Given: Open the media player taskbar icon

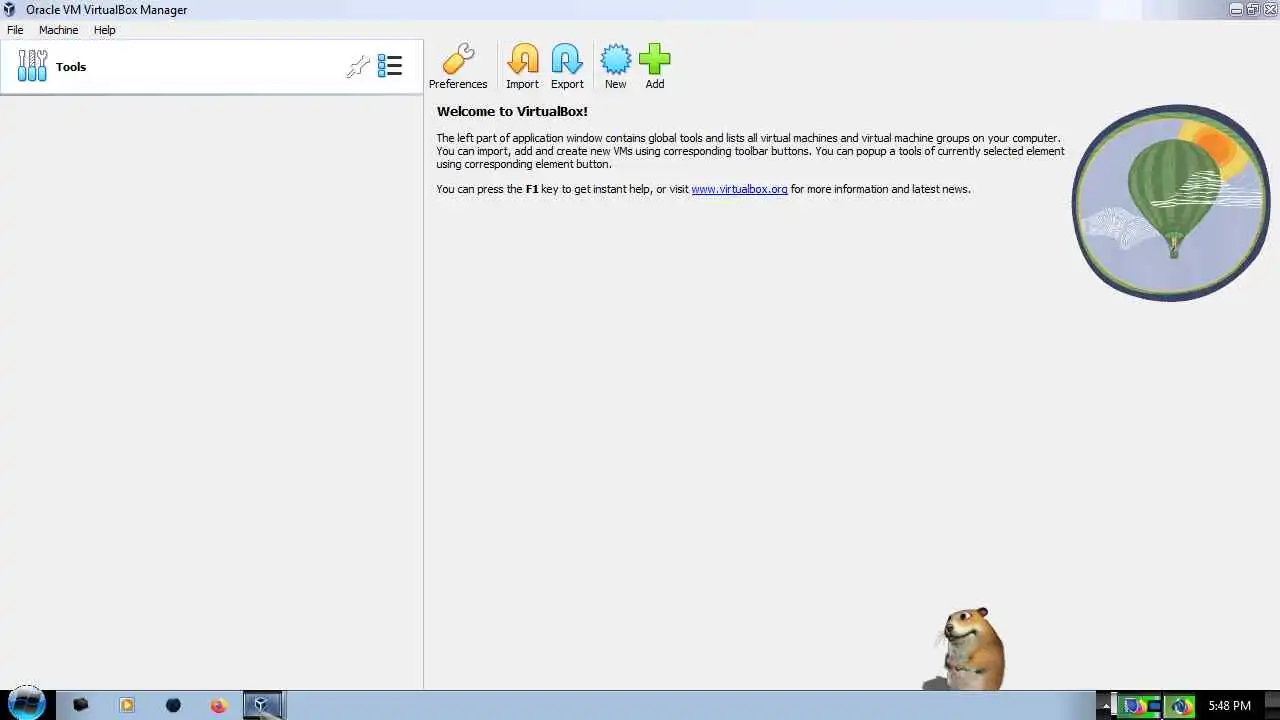Looking at the screenshot, I should (x=127, y=705).
